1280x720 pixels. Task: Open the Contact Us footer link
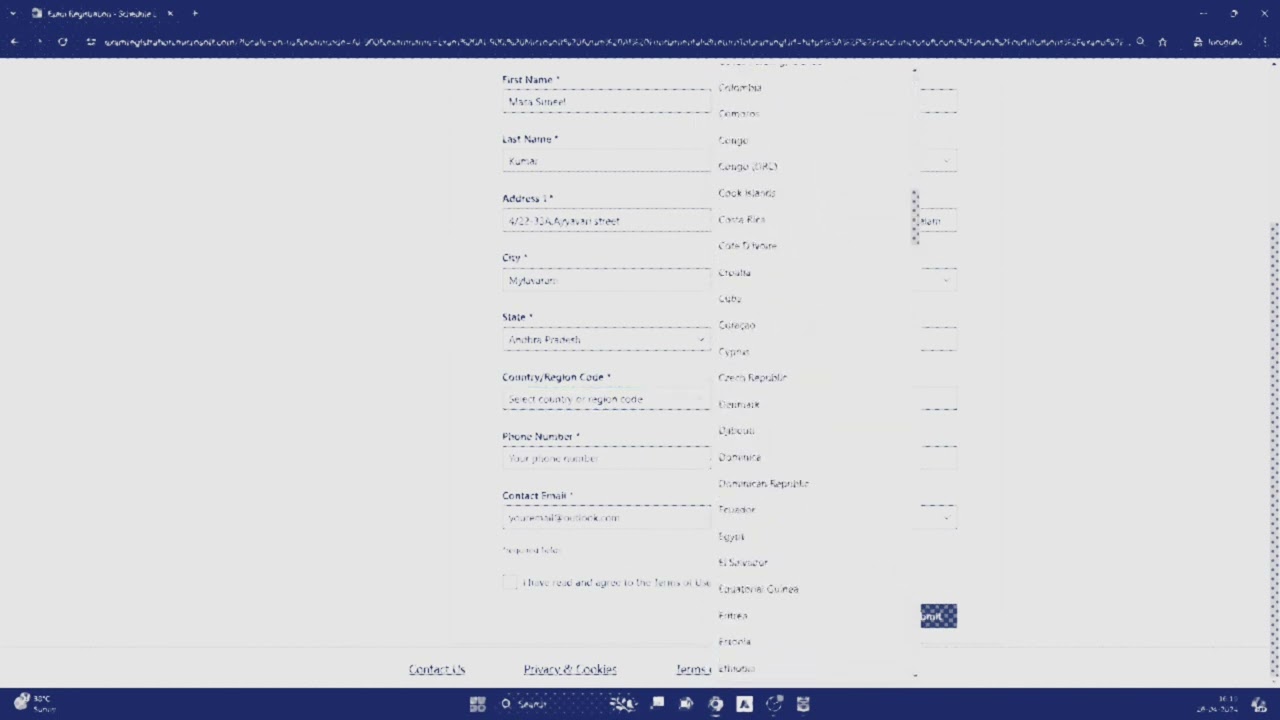(437, 670)
